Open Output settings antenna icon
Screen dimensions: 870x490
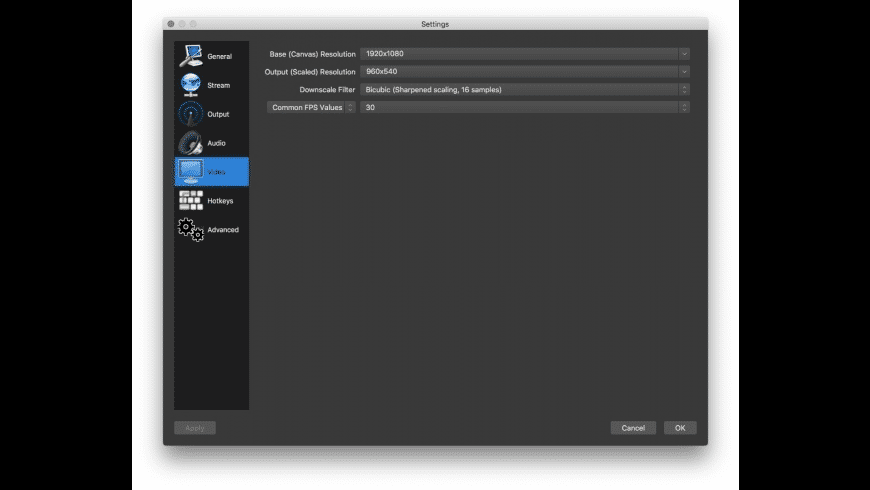coord(191,114)
